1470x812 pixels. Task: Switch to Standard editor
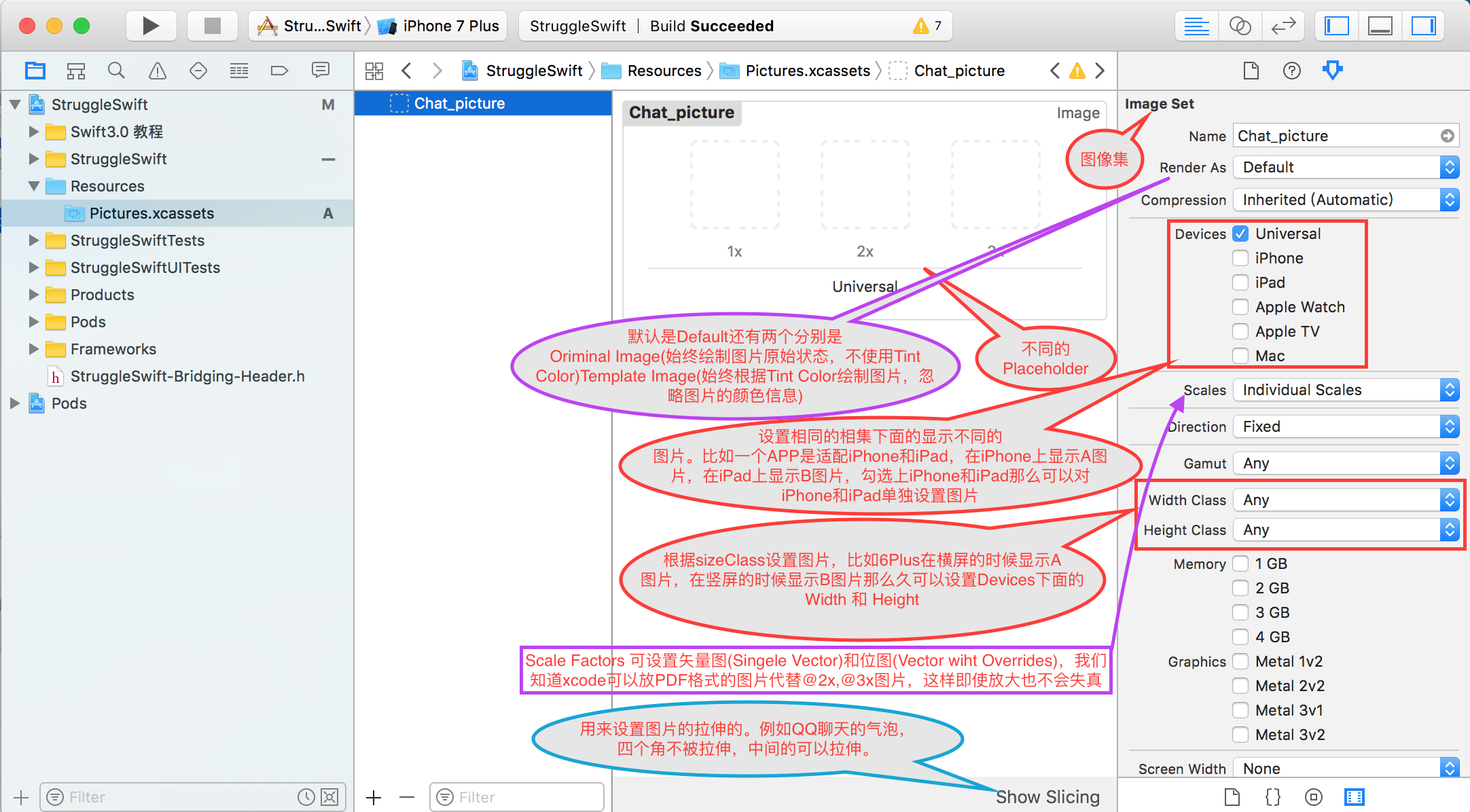[1197, 26]
